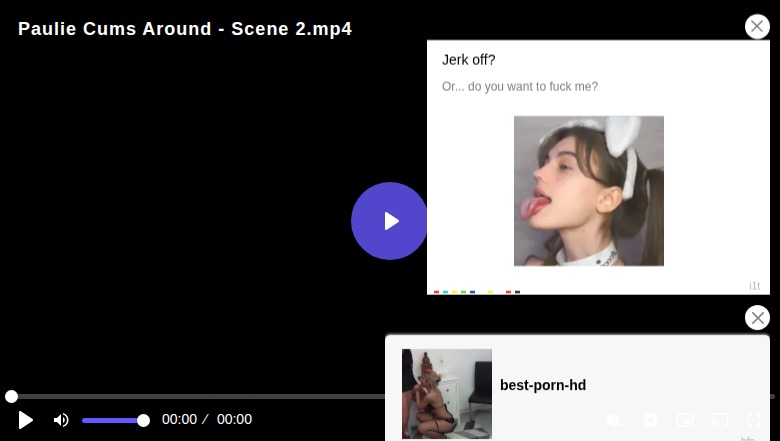This screenshot has height=441, width=780.
Task: Close the bottom notification ad
Action: tap(757, 318)
